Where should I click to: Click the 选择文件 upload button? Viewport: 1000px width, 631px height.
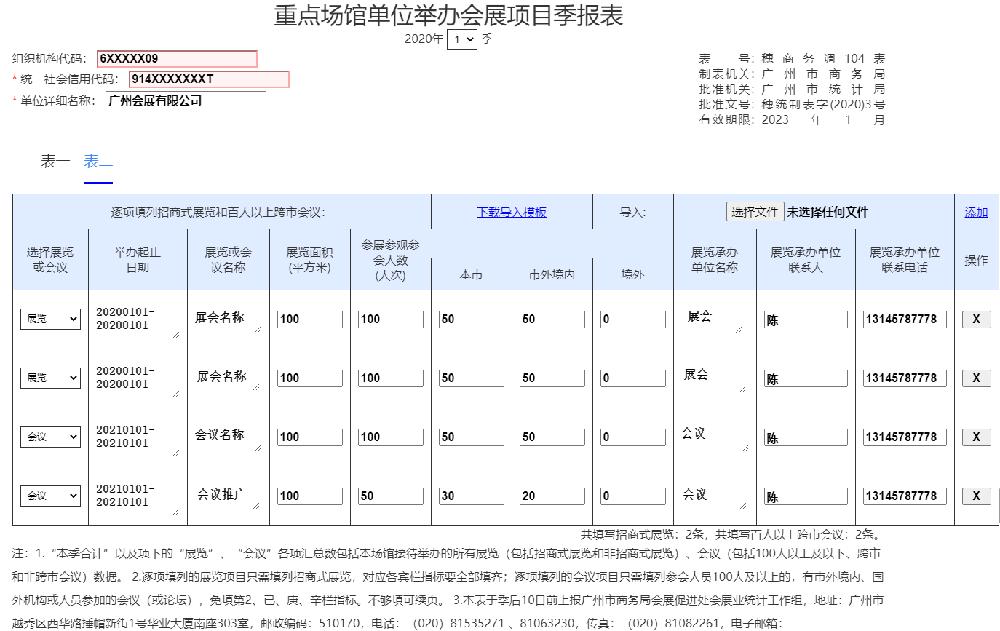[x=754, y=212]
